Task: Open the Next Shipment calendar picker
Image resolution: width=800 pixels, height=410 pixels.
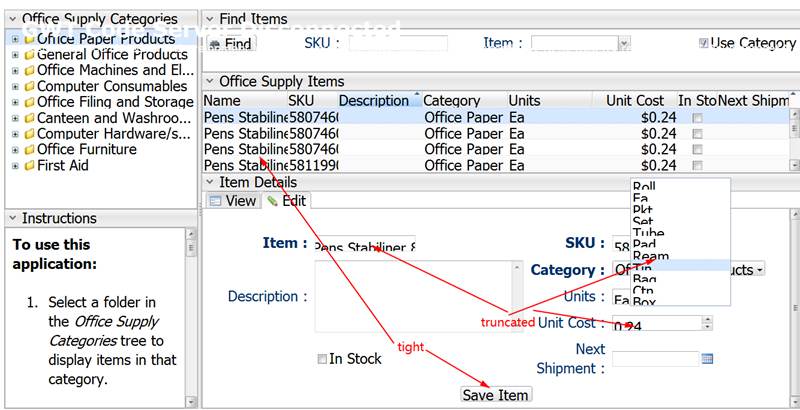Action: tap(707, 358)
